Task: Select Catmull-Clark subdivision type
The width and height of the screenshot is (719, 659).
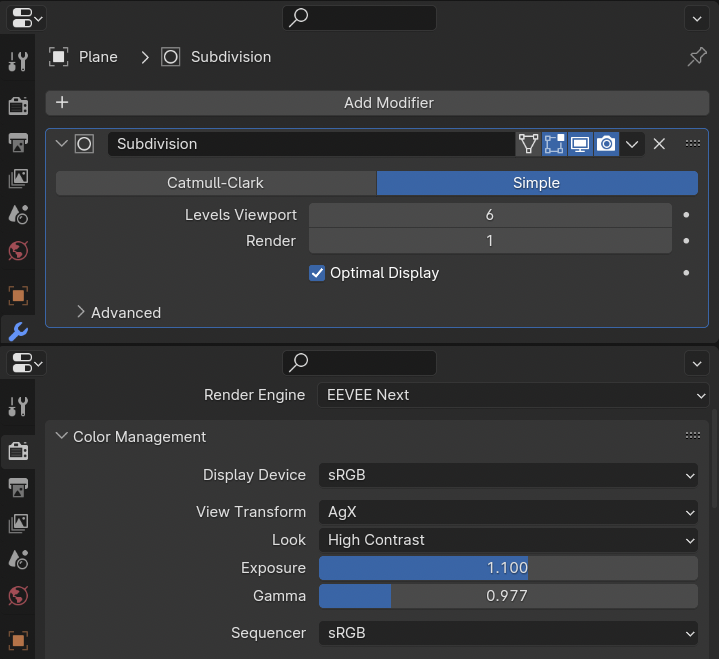Action: pyautogui.click(x=216, y=183)
